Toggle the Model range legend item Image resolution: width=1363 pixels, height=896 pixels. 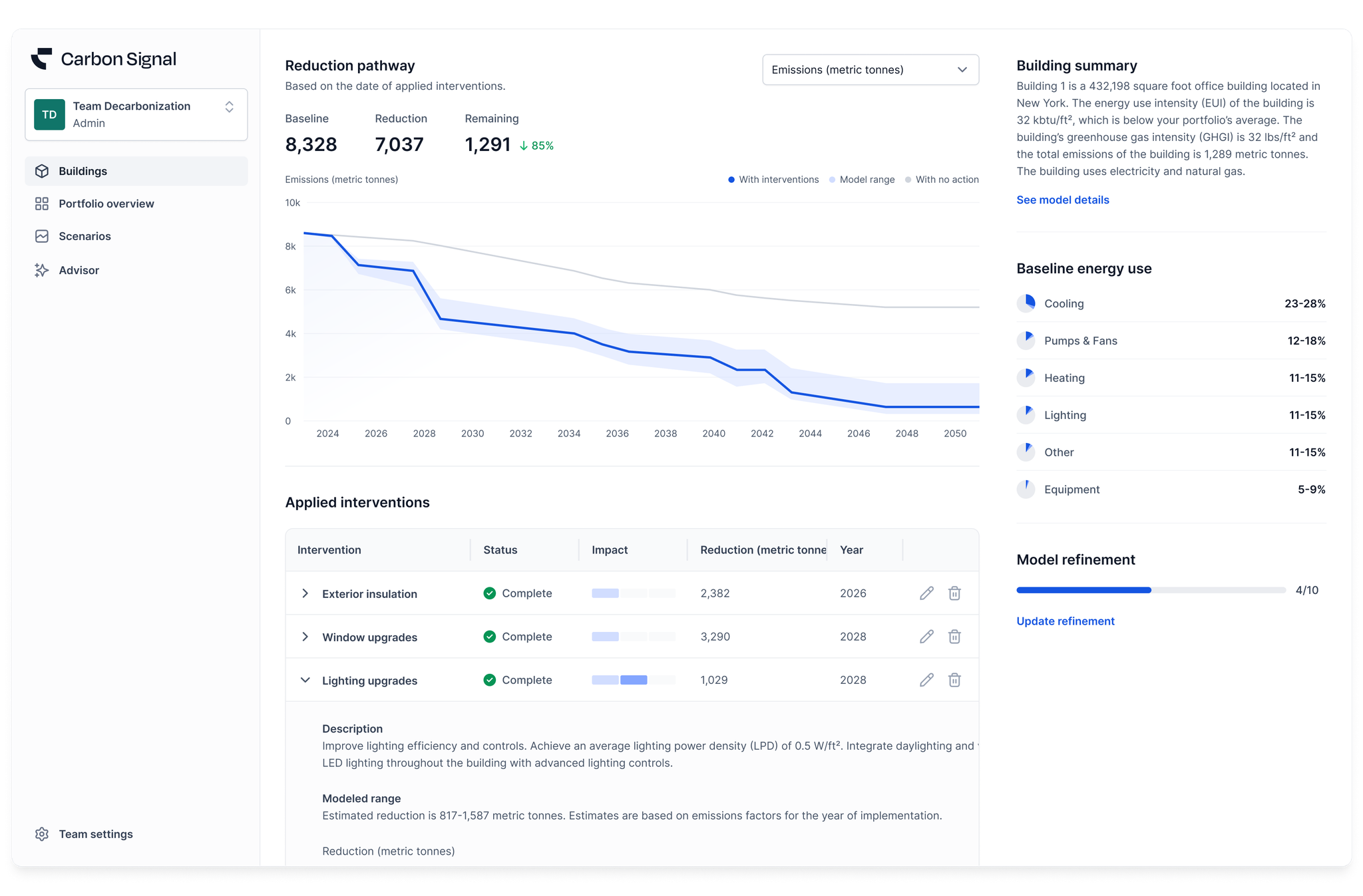[x=862, y=180]
